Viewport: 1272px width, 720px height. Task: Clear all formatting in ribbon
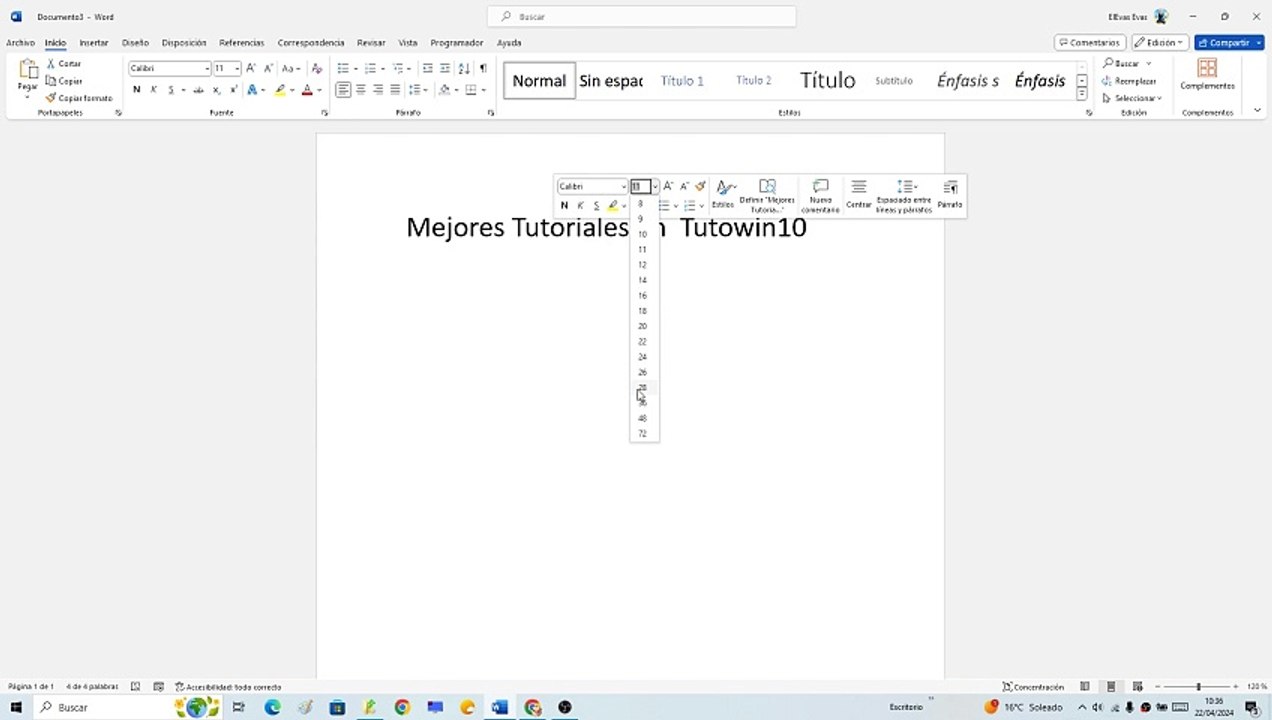pyautogui.click(x=317, y=68)
